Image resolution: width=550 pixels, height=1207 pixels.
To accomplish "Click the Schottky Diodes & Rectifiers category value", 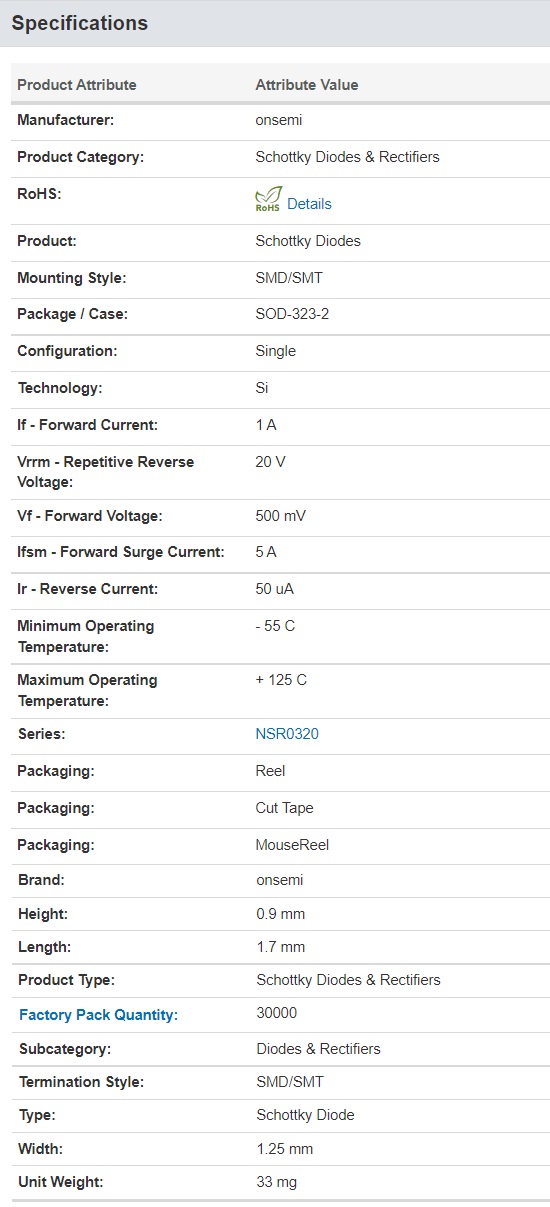I will (348, 157).
